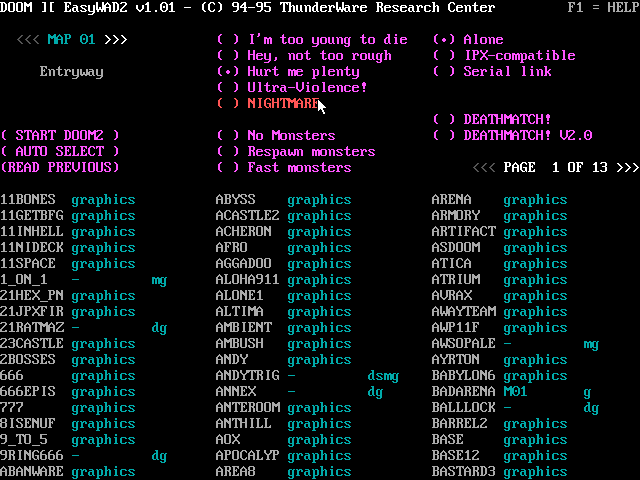
Task: Enable DEATHMATCH! option
Action: coord(492,119)
